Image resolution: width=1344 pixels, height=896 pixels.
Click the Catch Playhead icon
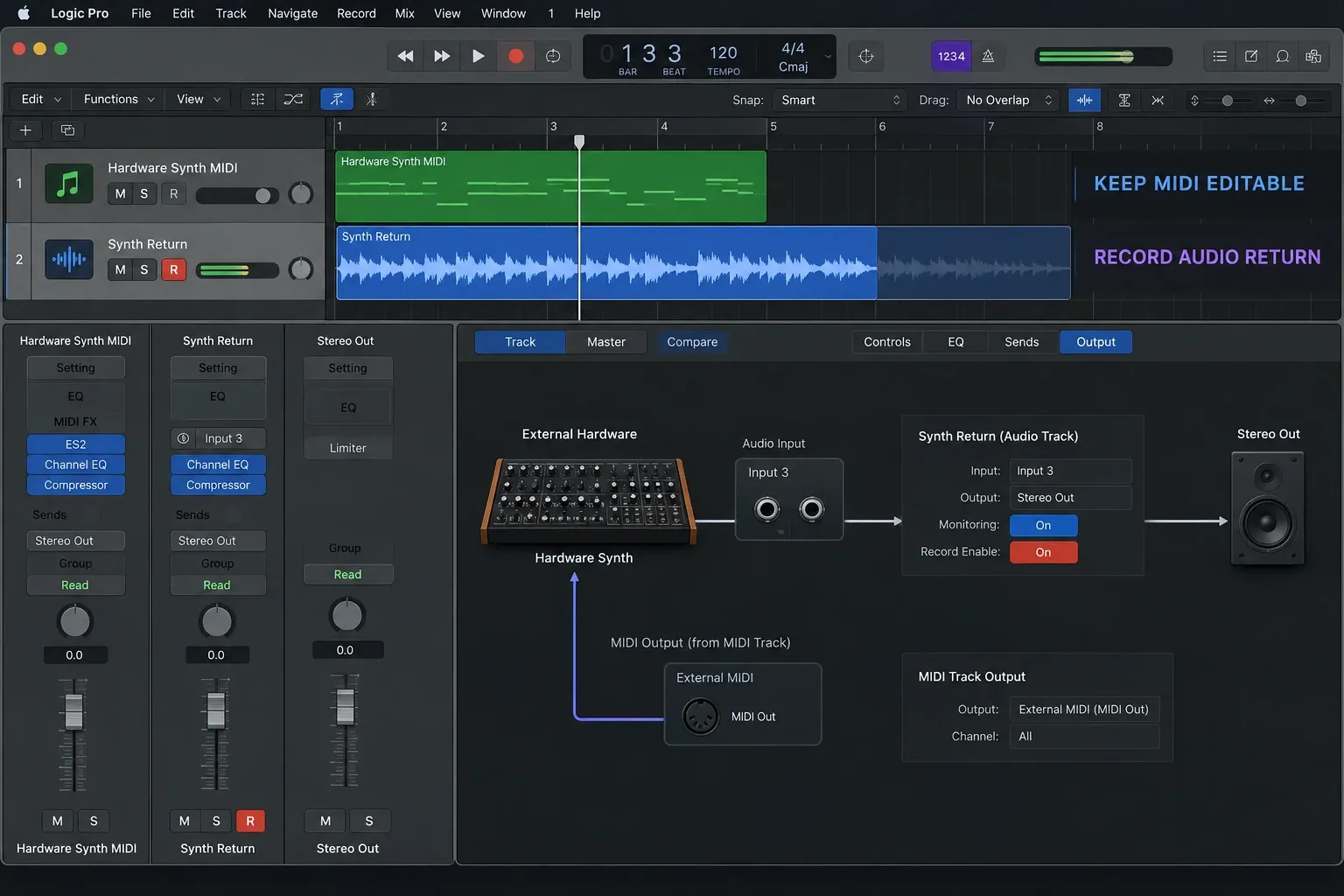click(371, 100)
